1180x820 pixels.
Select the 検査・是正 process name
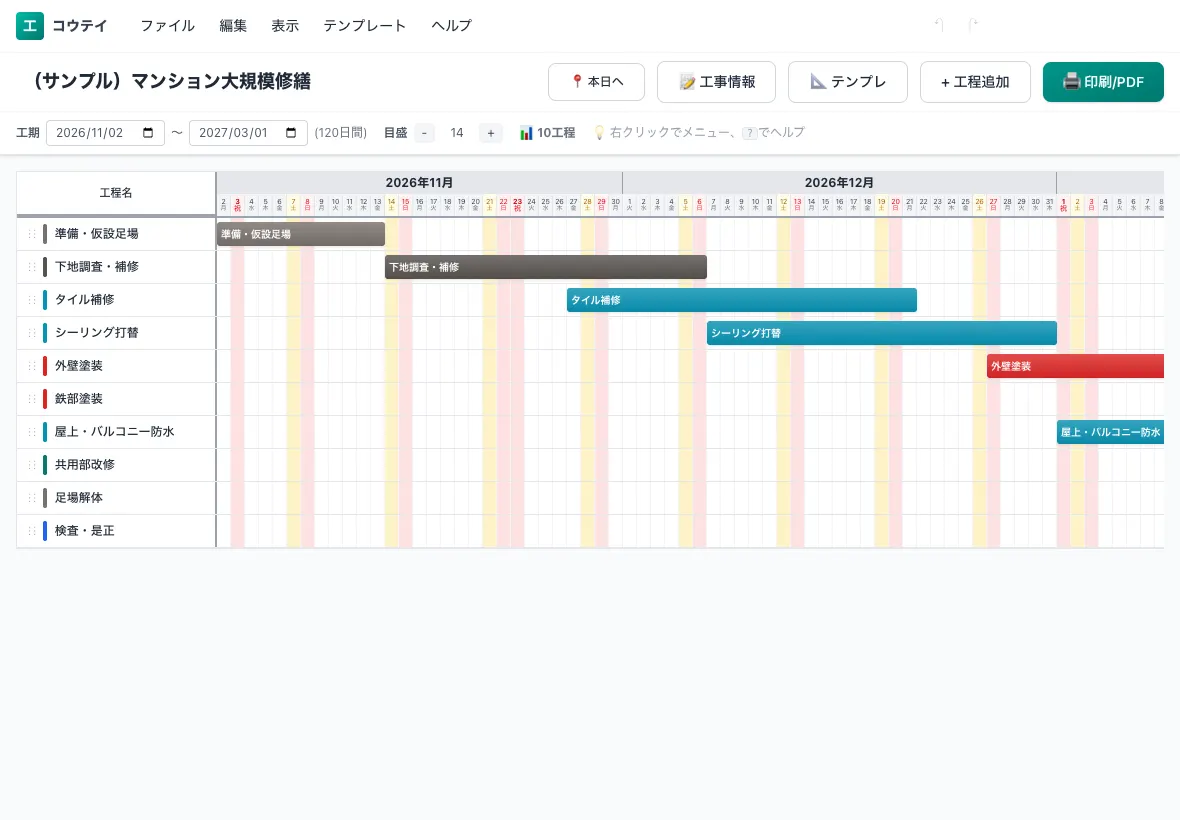click(84, 530)
